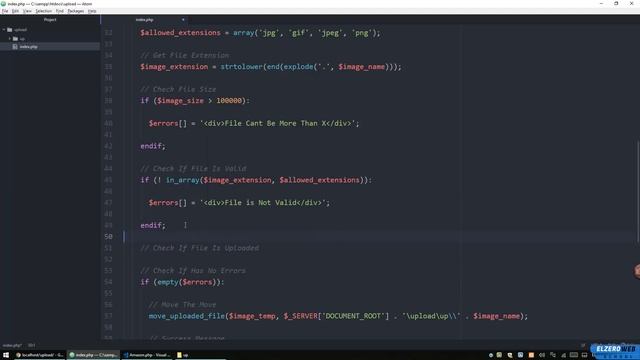Click the orange tray application icon
This screenshot has width=640, height=360.
531,355
